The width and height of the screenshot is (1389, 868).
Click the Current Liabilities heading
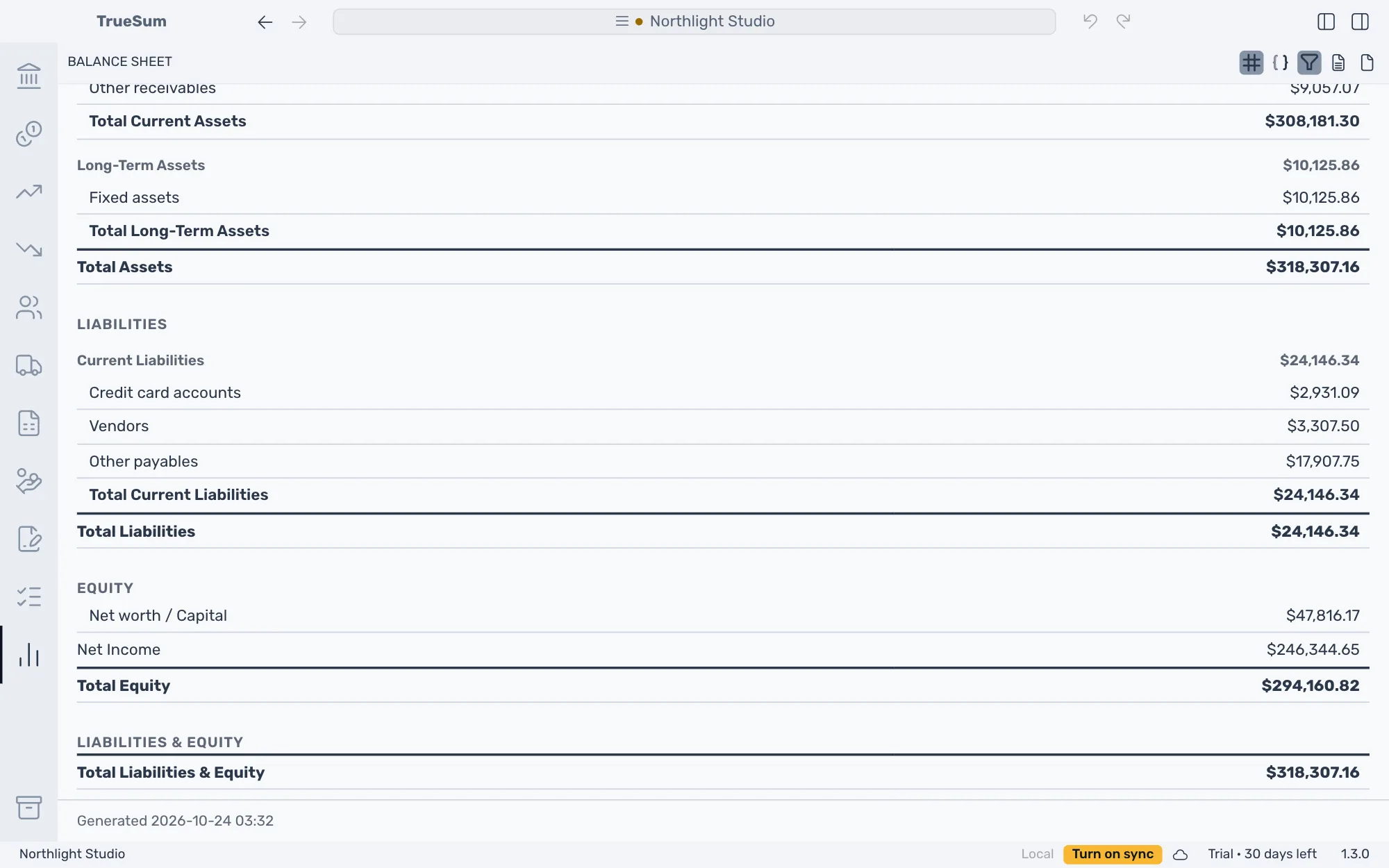tap(140, 360)
